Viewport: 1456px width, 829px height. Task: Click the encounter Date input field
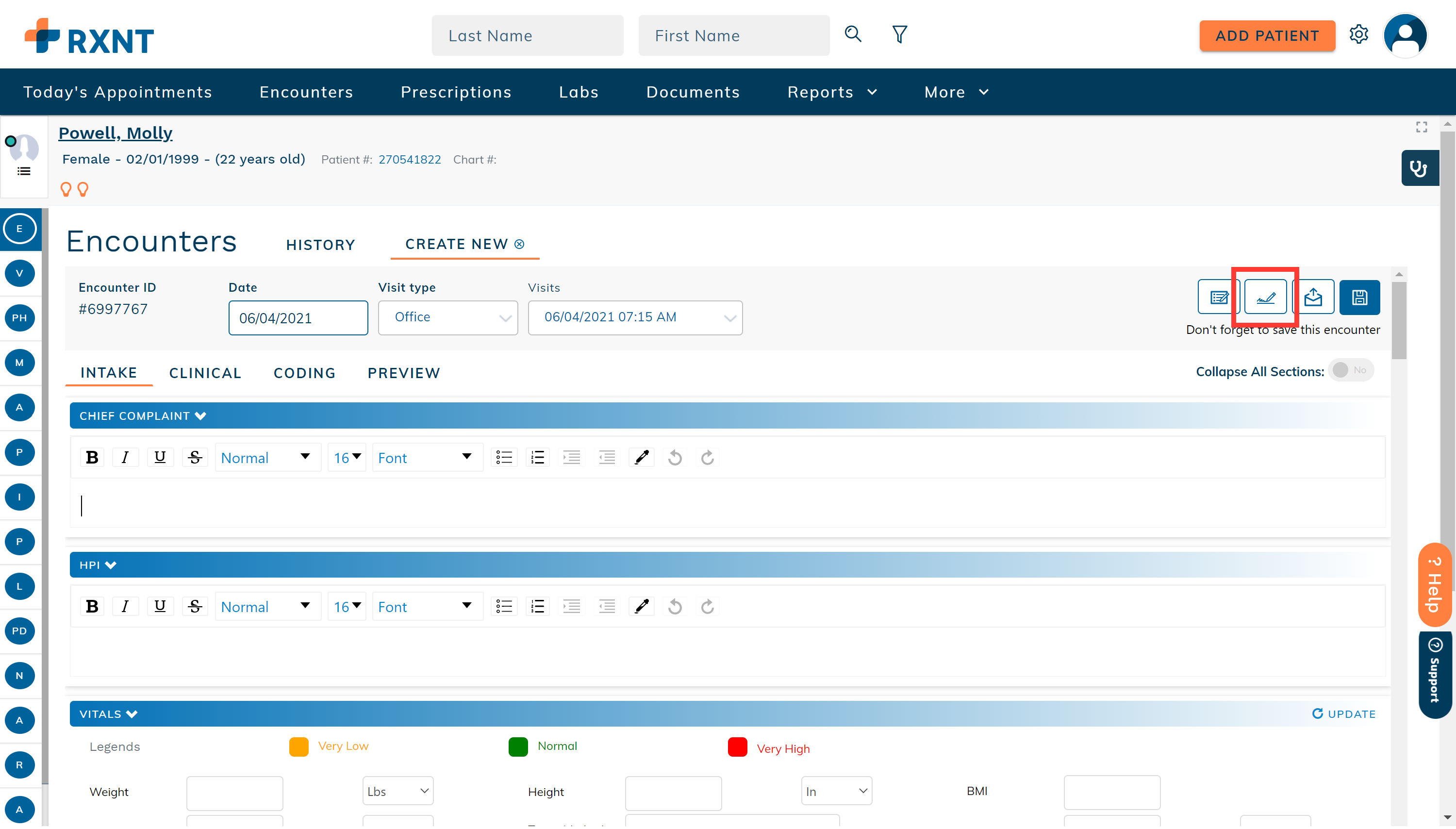pos(298,318)
